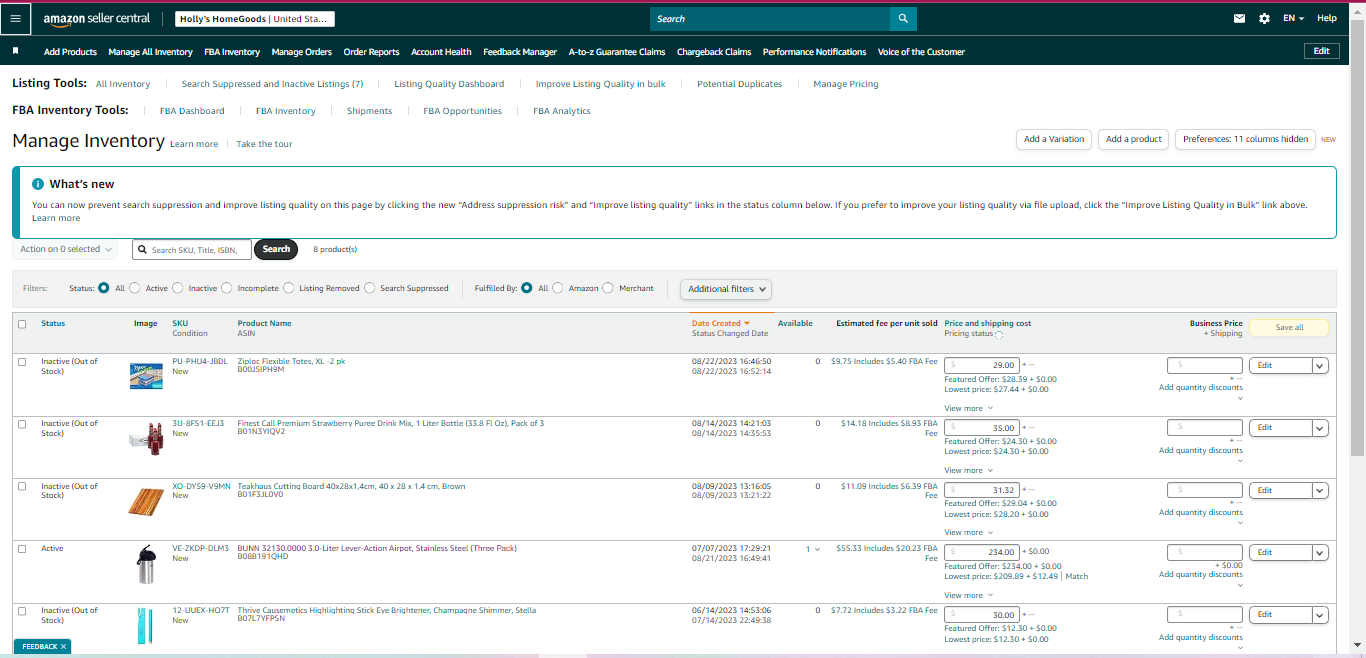Open the Help link

click(x=1326, y=18)
